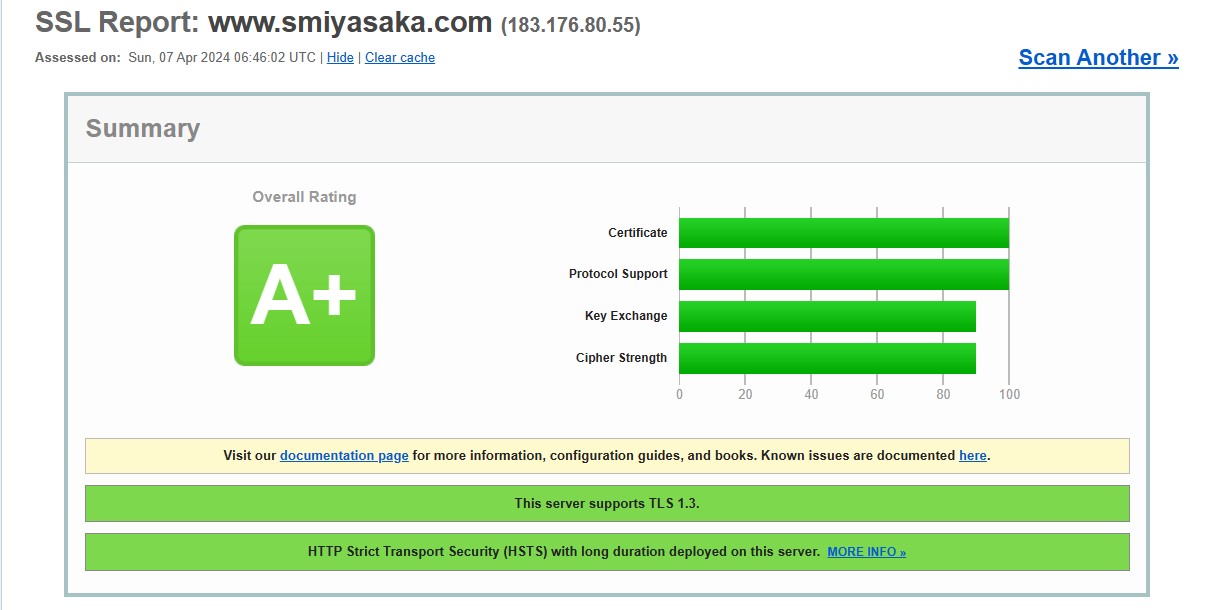Click the Certificate score bar
This screenshot has width=1208, height=610.
pyautogui.click(x=844, y=233)
